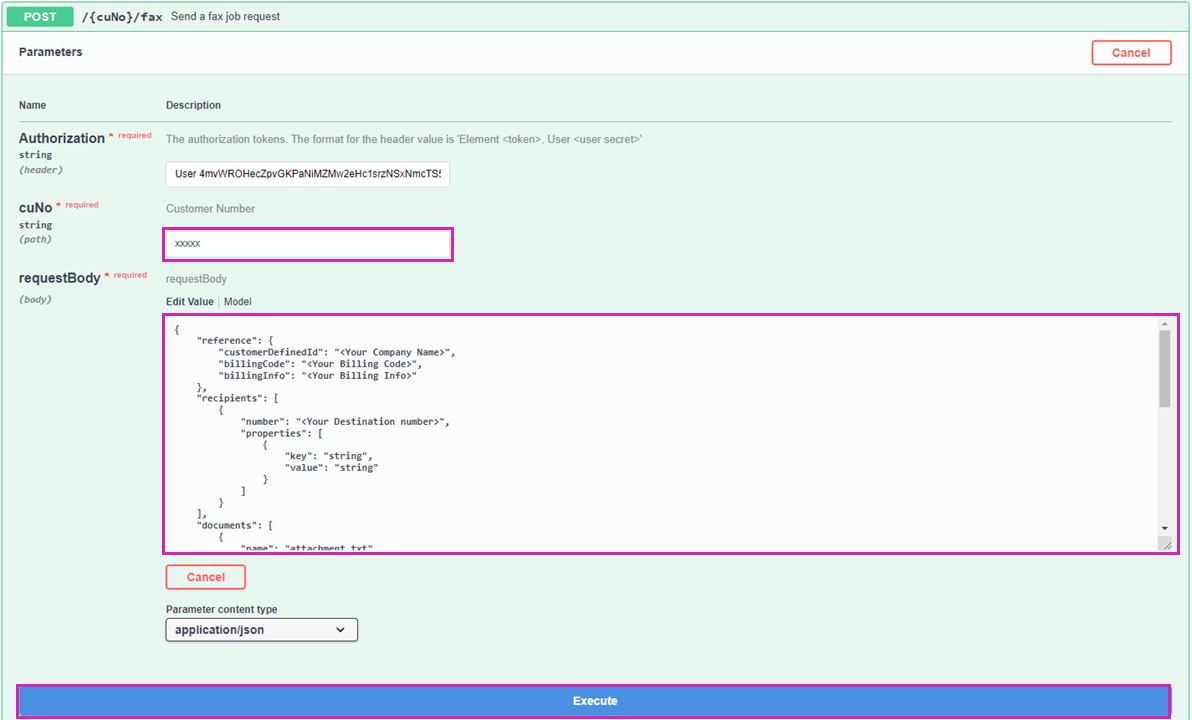The image size is (1192, 720).
Task: Focus the Authorization token input field
Action: click(x=307, y=174)
